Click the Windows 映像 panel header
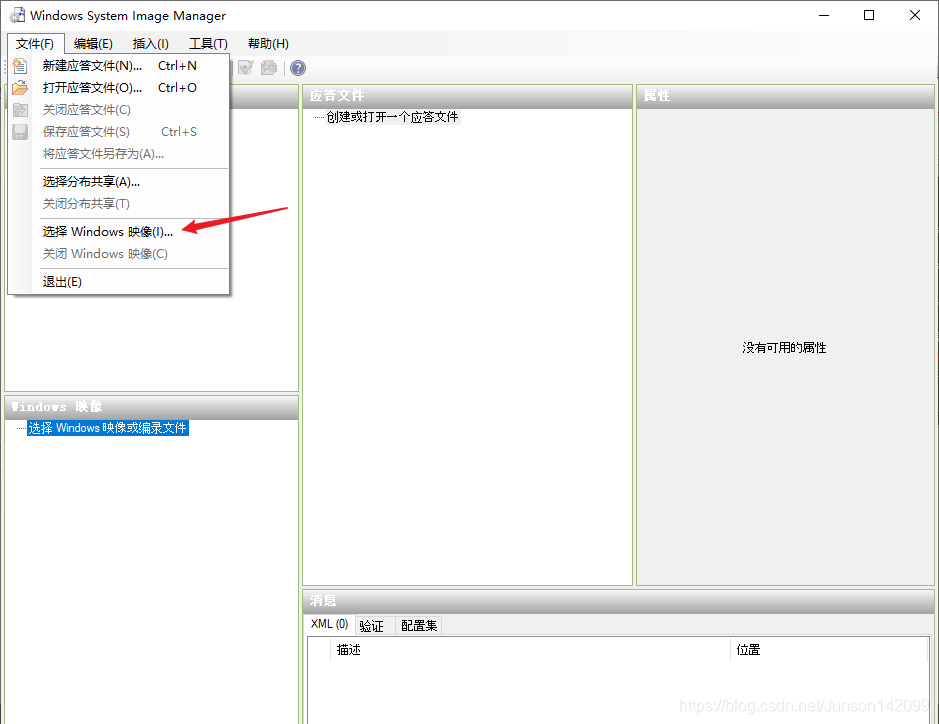This screenshot has width=939, height=724. [x=152, y=407]
